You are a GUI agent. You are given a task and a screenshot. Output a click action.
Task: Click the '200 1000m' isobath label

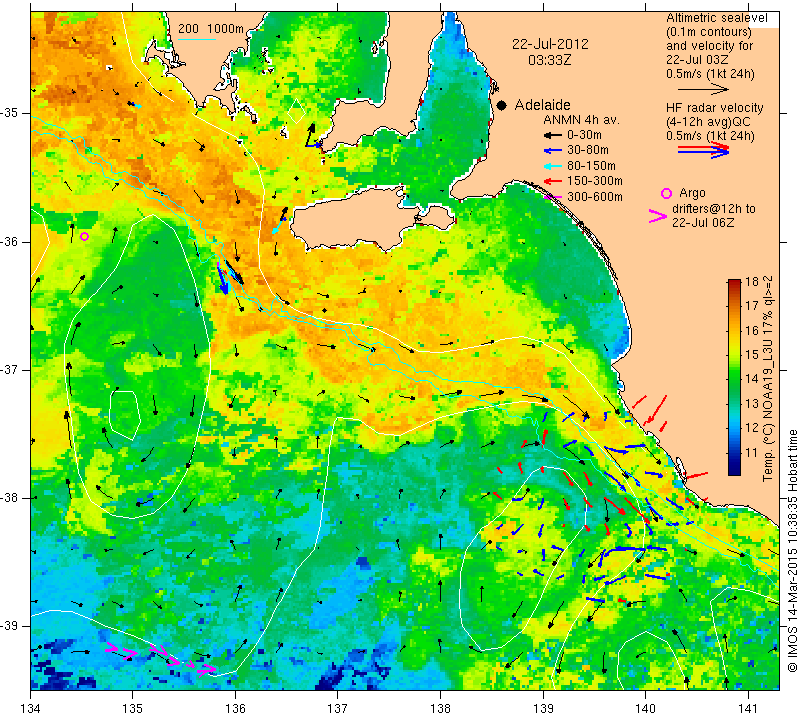point(211,29)
